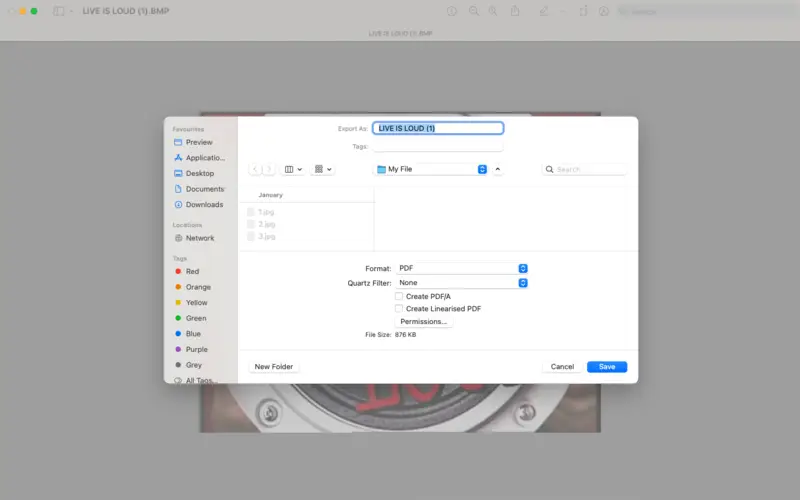Screen dimensions: 800x500
Task: Open Applications in the dialog sidebar
Action: (199, 158)
